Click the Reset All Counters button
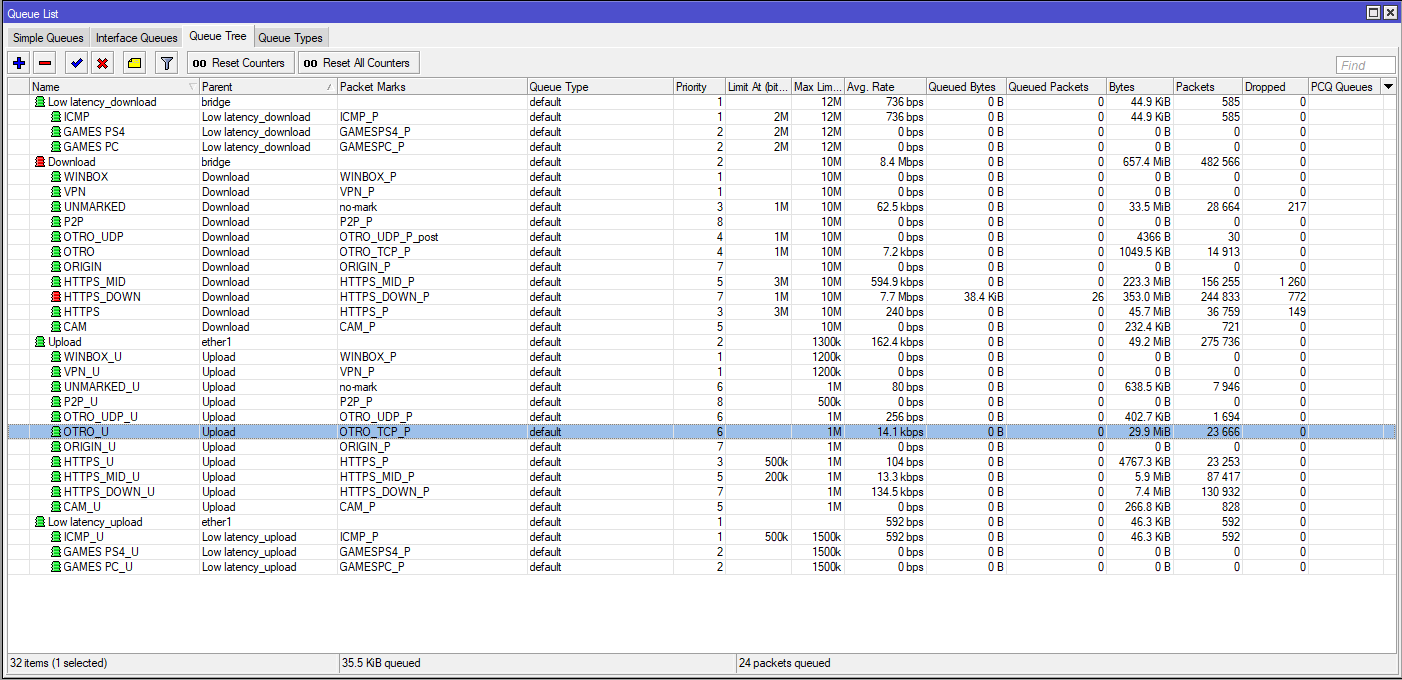This screenshot has height=680, width=1402. pyautogui.click(x=358, y=63)
